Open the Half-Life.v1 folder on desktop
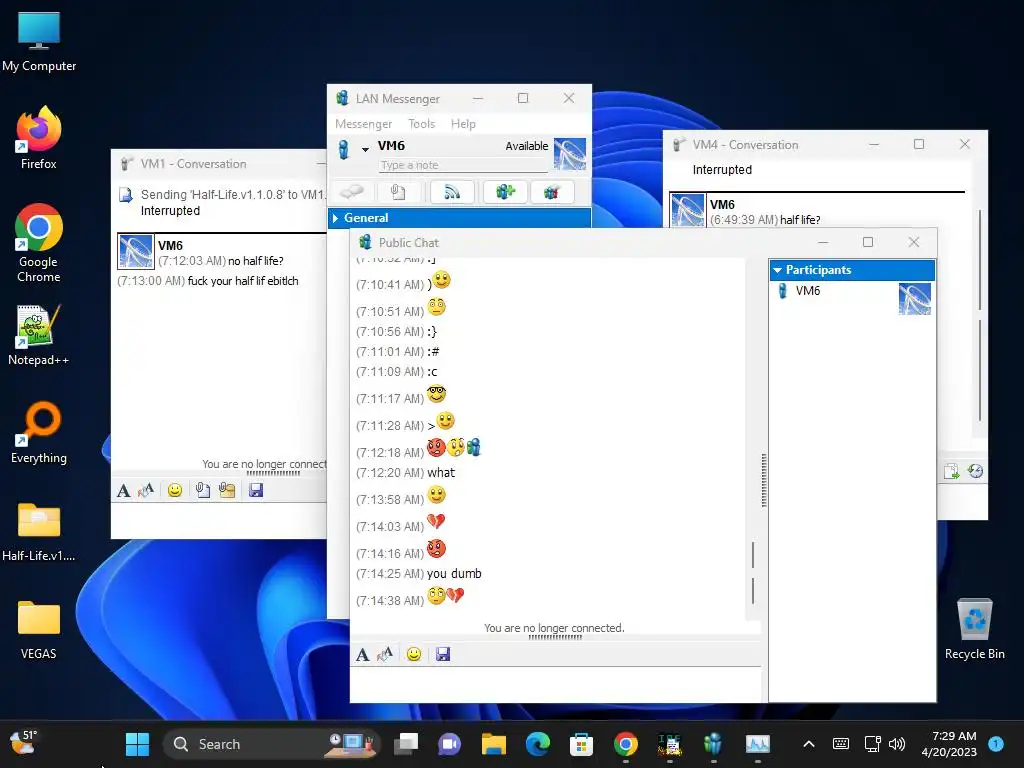 (x=39, y=531)
